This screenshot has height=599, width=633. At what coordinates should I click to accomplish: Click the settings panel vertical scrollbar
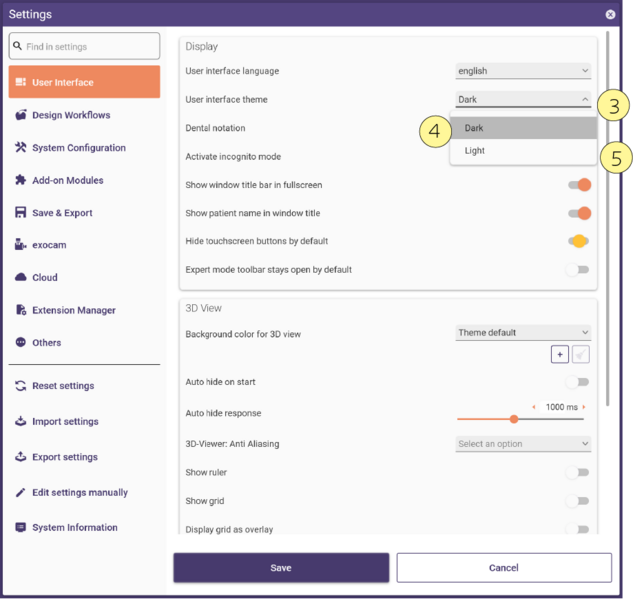click(607, 218)
